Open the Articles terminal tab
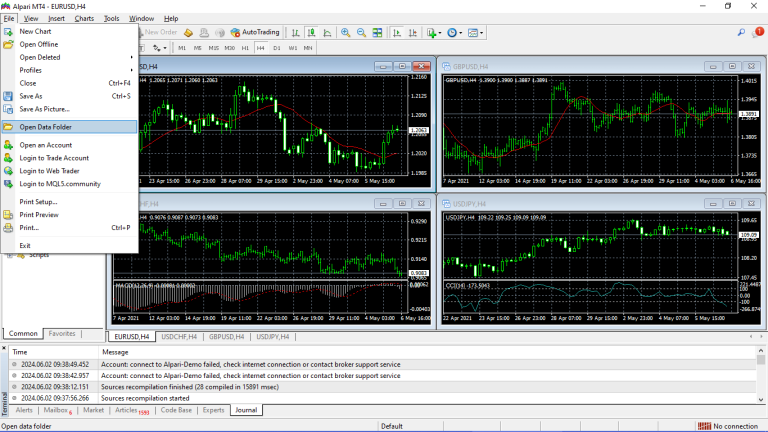The width and height of the screenshot is (768, 432). click(131, 410)
